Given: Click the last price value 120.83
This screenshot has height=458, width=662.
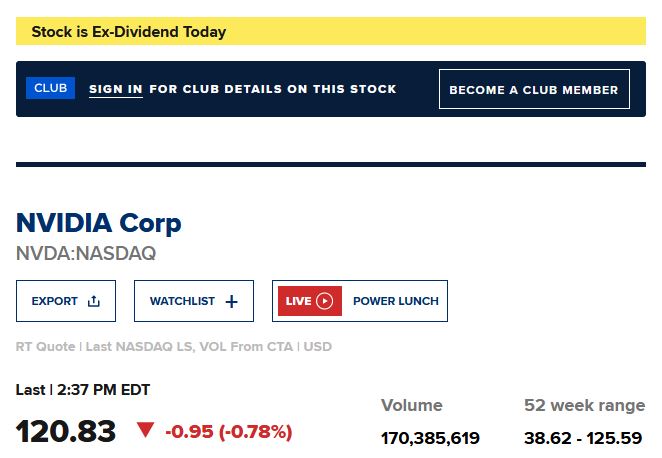Looking at the screenshot, I should coord(66,432).
